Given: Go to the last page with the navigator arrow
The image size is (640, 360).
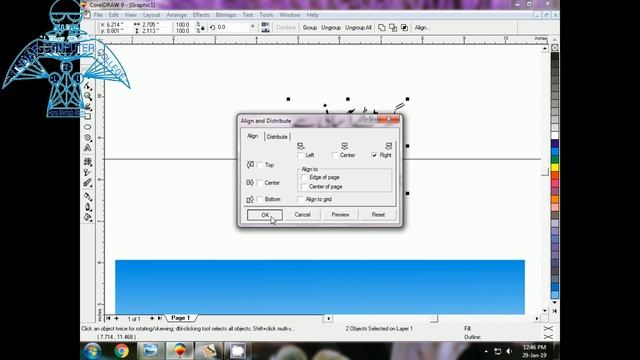Looking at the screenshot, I should click(160, 318).
